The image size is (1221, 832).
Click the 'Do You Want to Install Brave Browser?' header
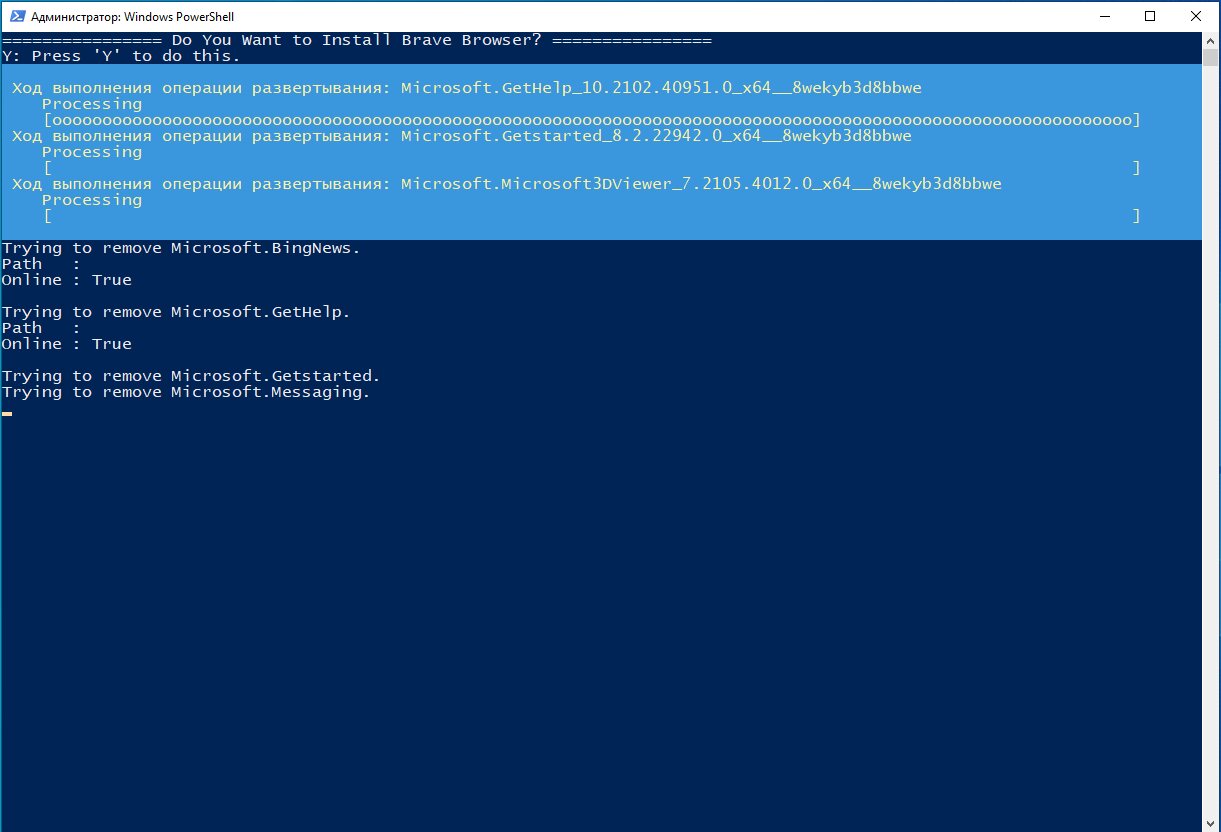tap(357, 40)
